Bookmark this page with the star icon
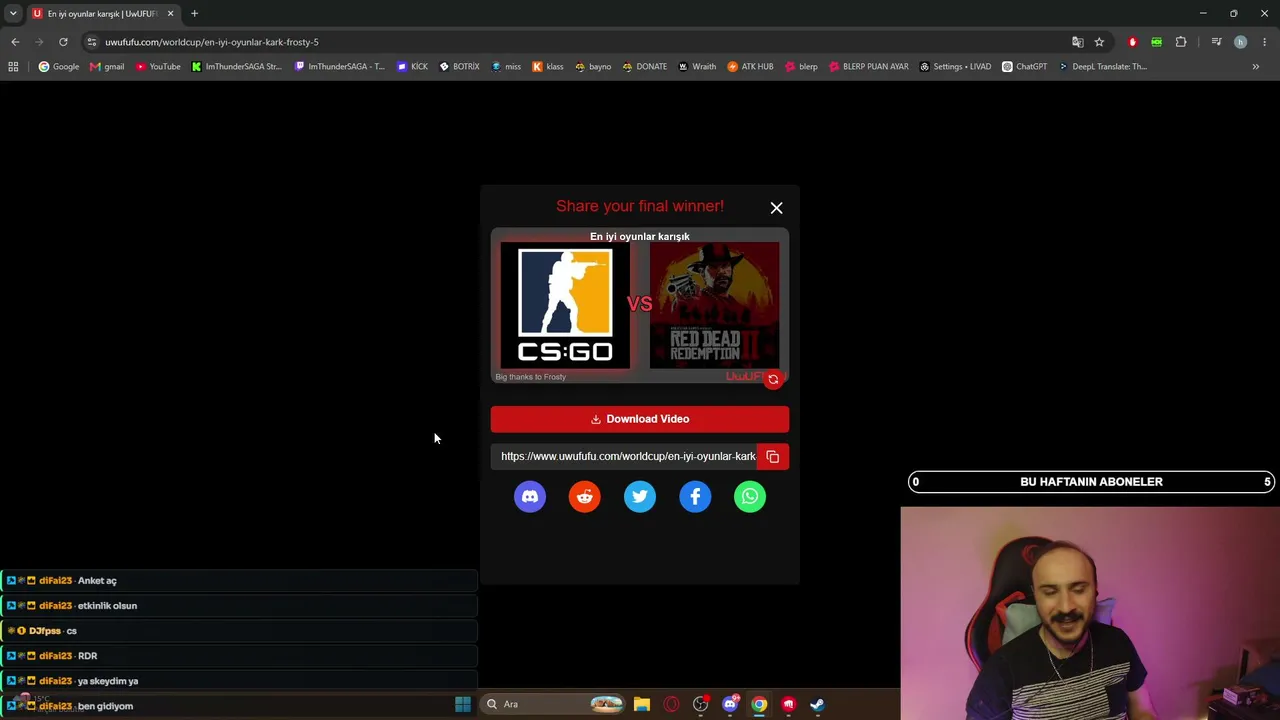1280x720 pixels. coord(1099,42)
